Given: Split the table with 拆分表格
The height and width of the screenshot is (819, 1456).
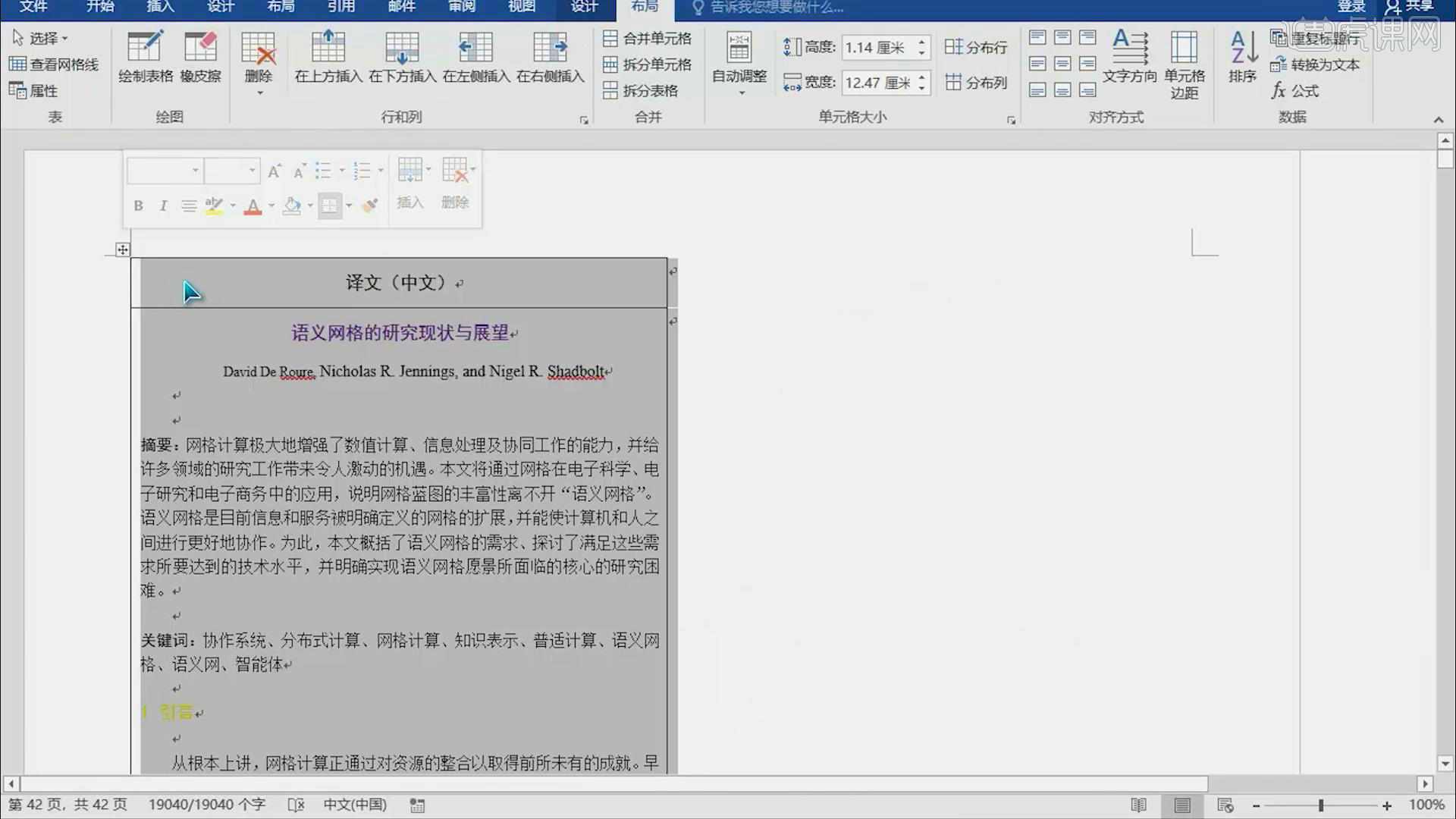Looking at the screenshot, I should (x=648, y=89).
